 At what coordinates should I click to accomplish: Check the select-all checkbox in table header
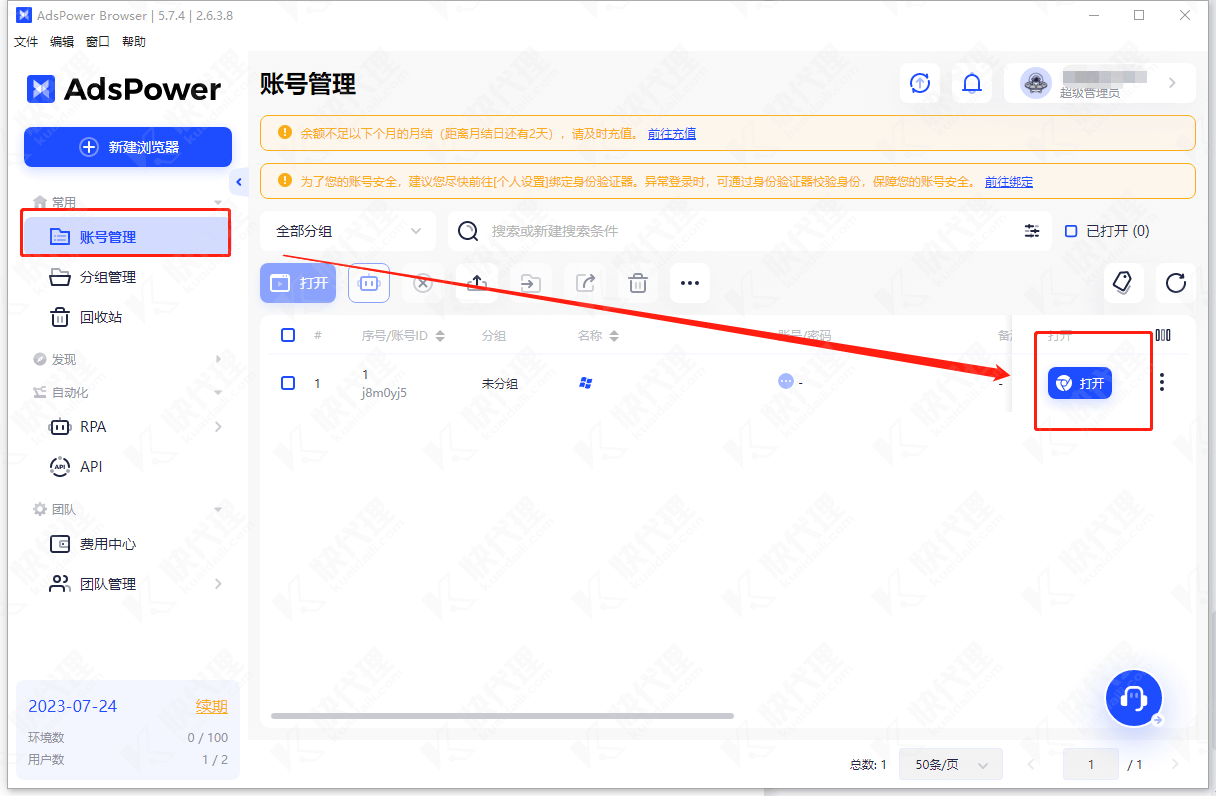coord(288,335)
